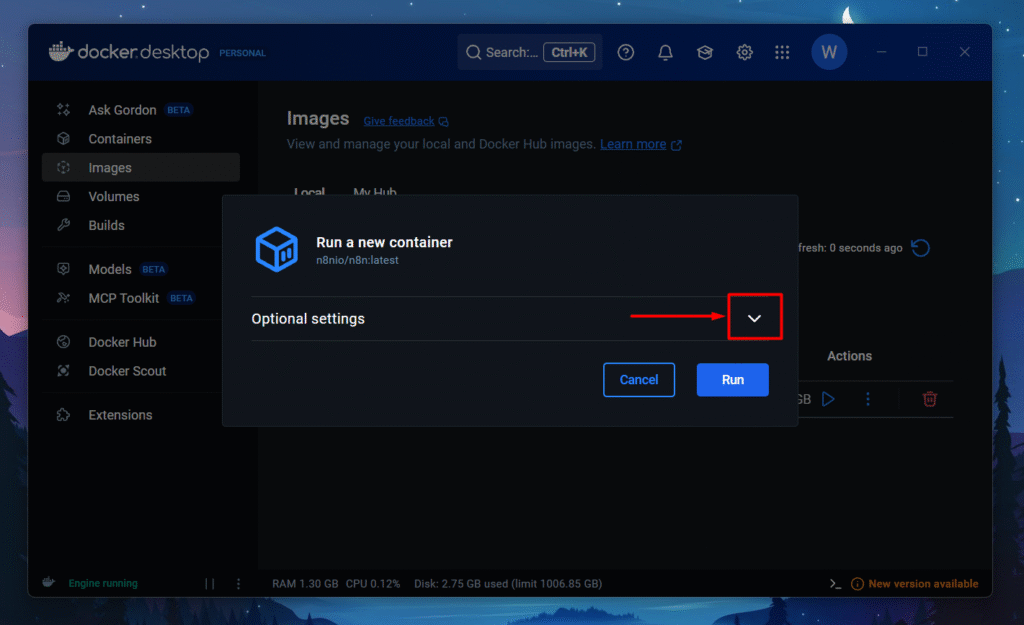Open Settings gear icon
Image resolution: width=1024 pixels, height=625 pixels.
744,53
